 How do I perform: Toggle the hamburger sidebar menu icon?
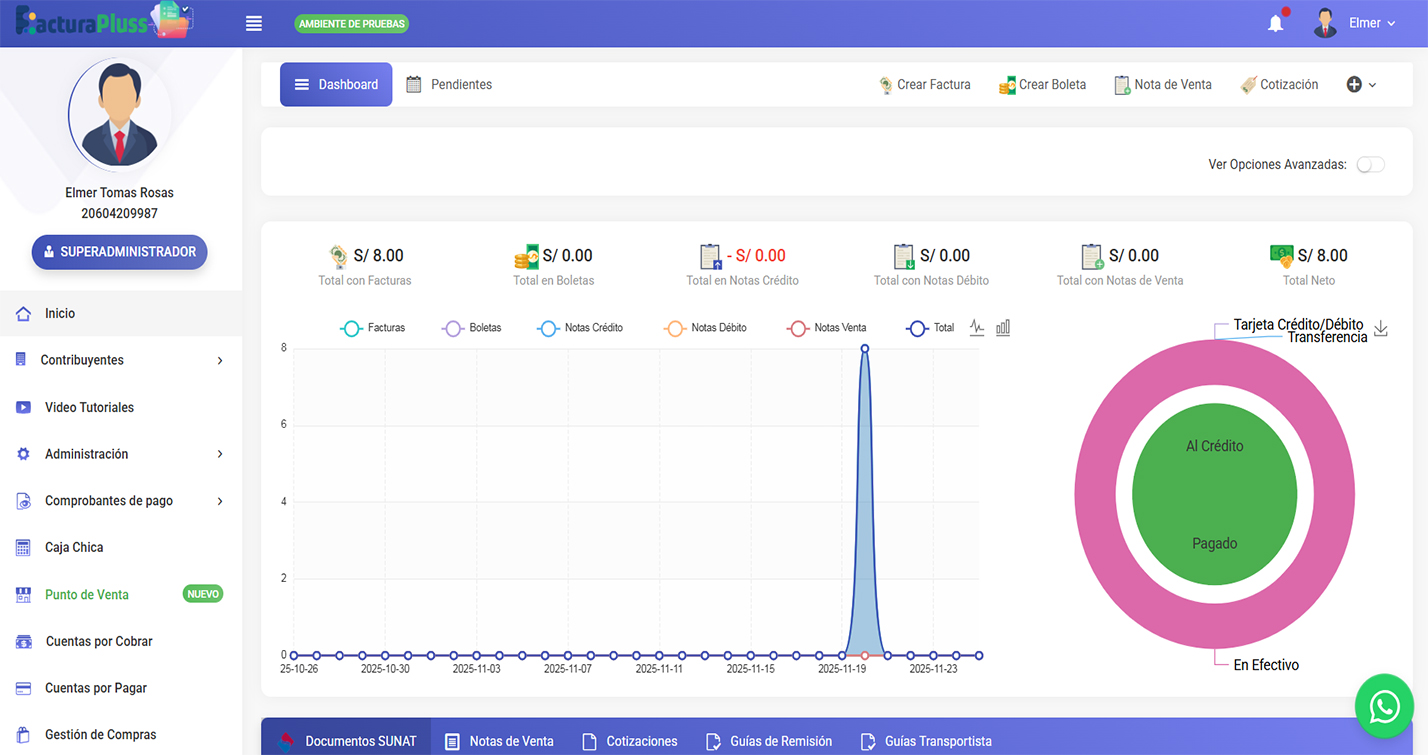coord(254,24)
